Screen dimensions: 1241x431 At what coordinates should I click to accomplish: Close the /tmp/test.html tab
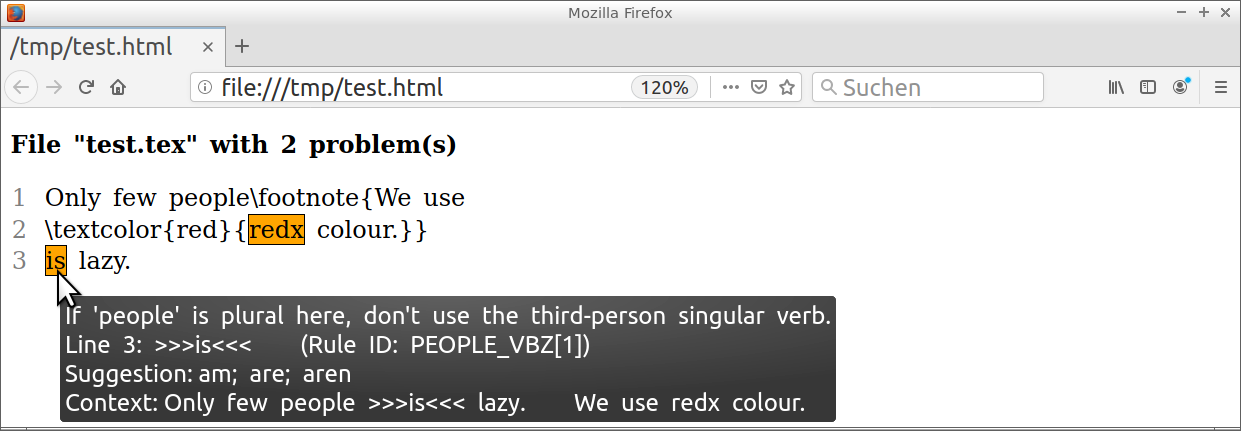(207, 47)
